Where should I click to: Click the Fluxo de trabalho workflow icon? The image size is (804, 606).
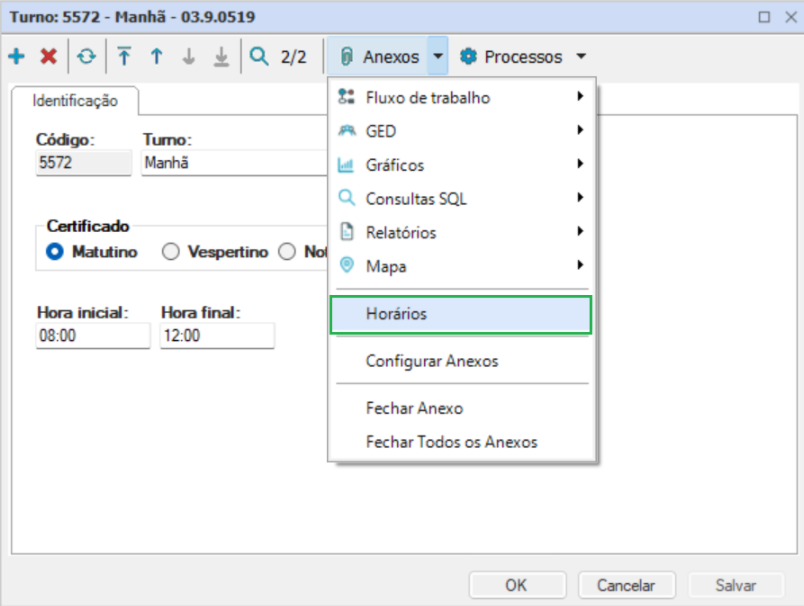[x=347, y=96]
